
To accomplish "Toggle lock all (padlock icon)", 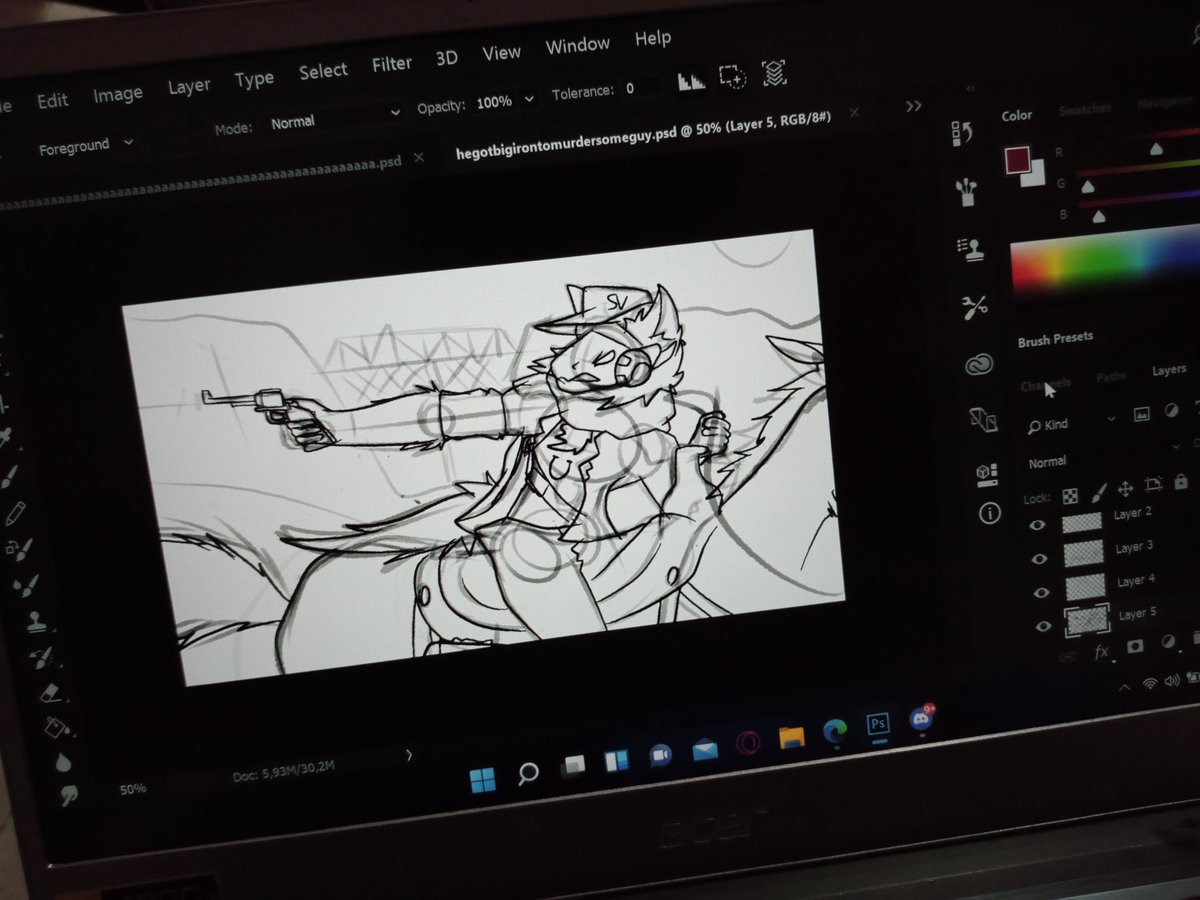I will [x=1180, y=483].
